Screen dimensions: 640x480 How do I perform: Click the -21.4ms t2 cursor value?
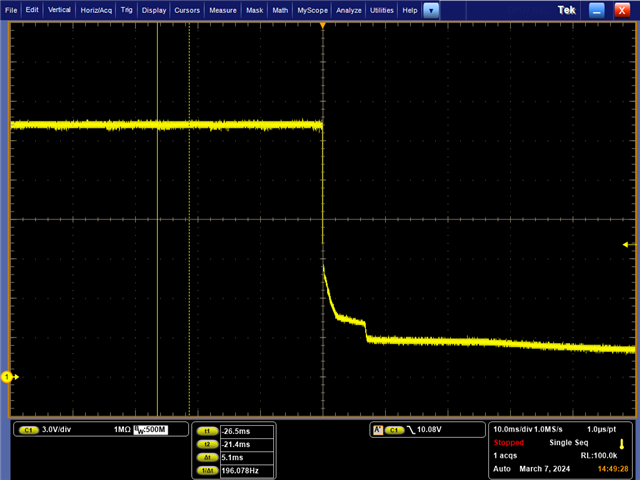pyautogui.click(x=247, y=444)
